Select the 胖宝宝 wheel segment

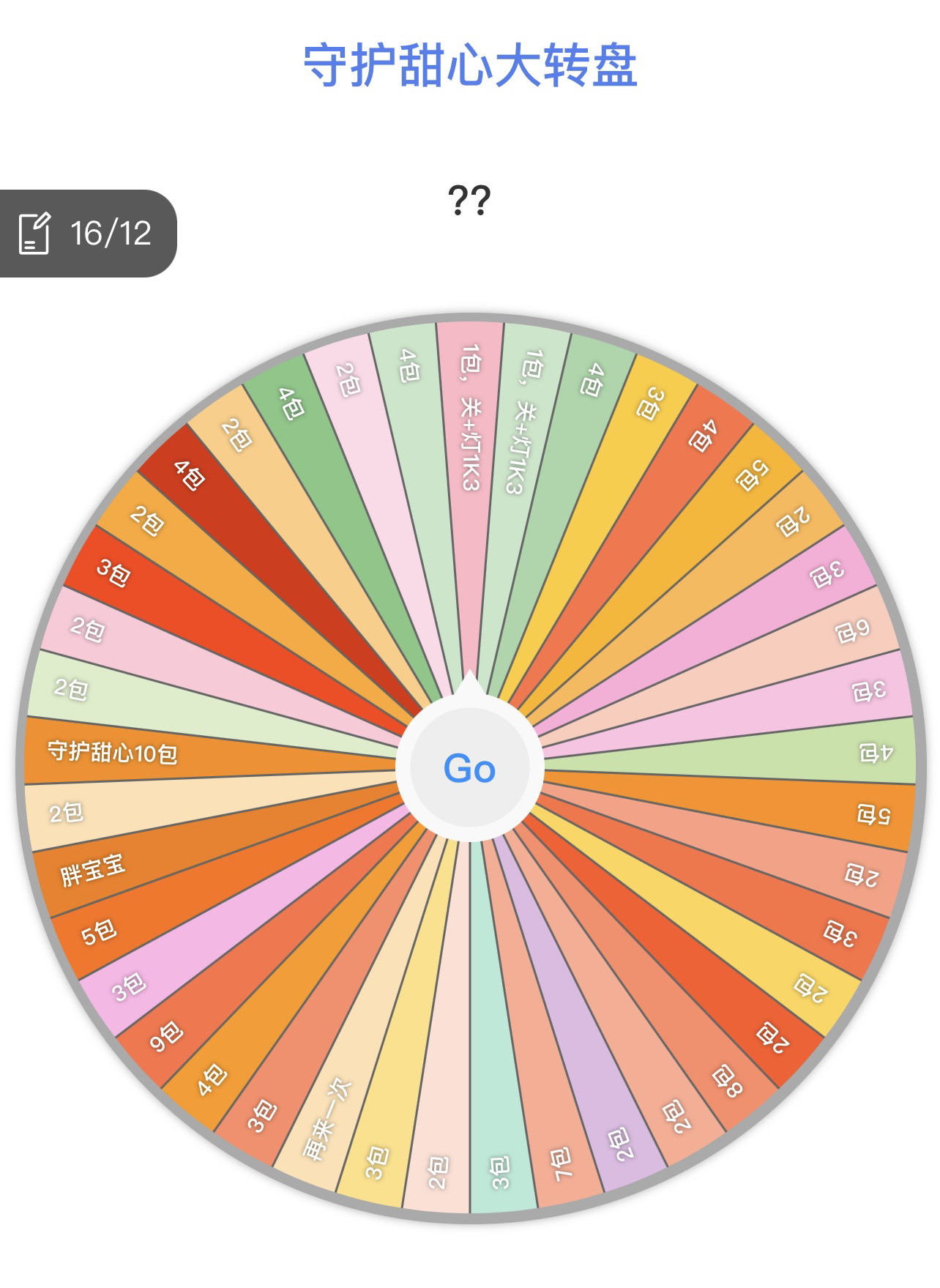tap(93, 869)
